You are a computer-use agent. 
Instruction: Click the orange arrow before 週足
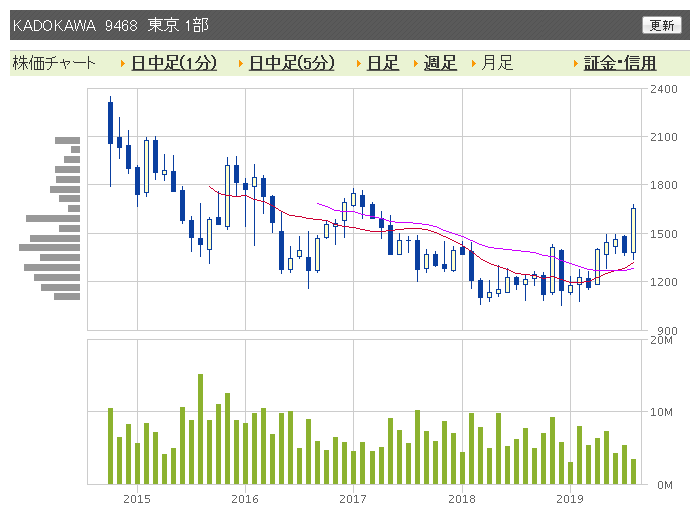tap(416, 64)
